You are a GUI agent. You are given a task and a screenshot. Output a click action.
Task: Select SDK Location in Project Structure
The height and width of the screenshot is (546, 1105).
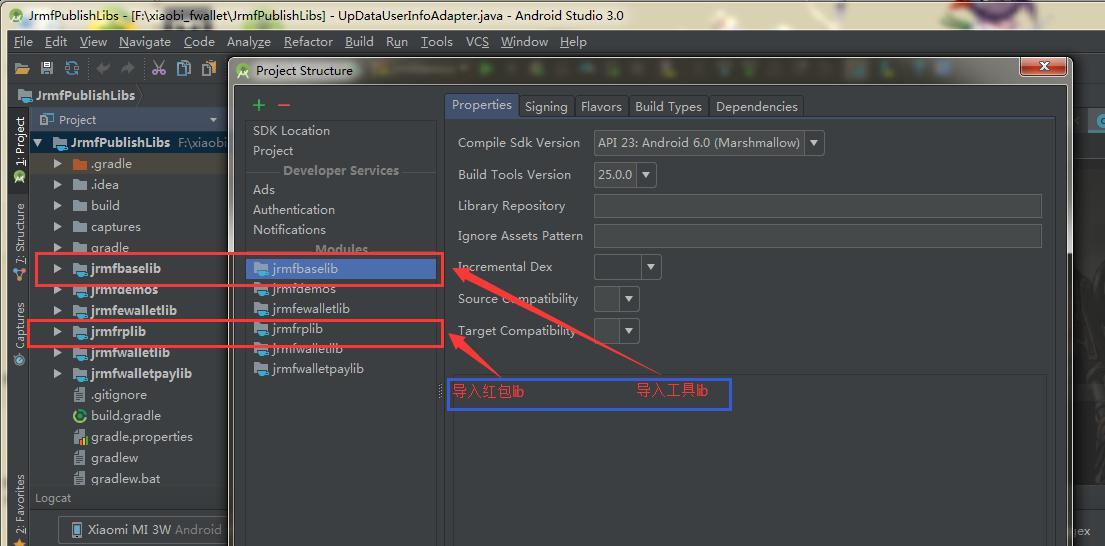[x=291, y=131]
